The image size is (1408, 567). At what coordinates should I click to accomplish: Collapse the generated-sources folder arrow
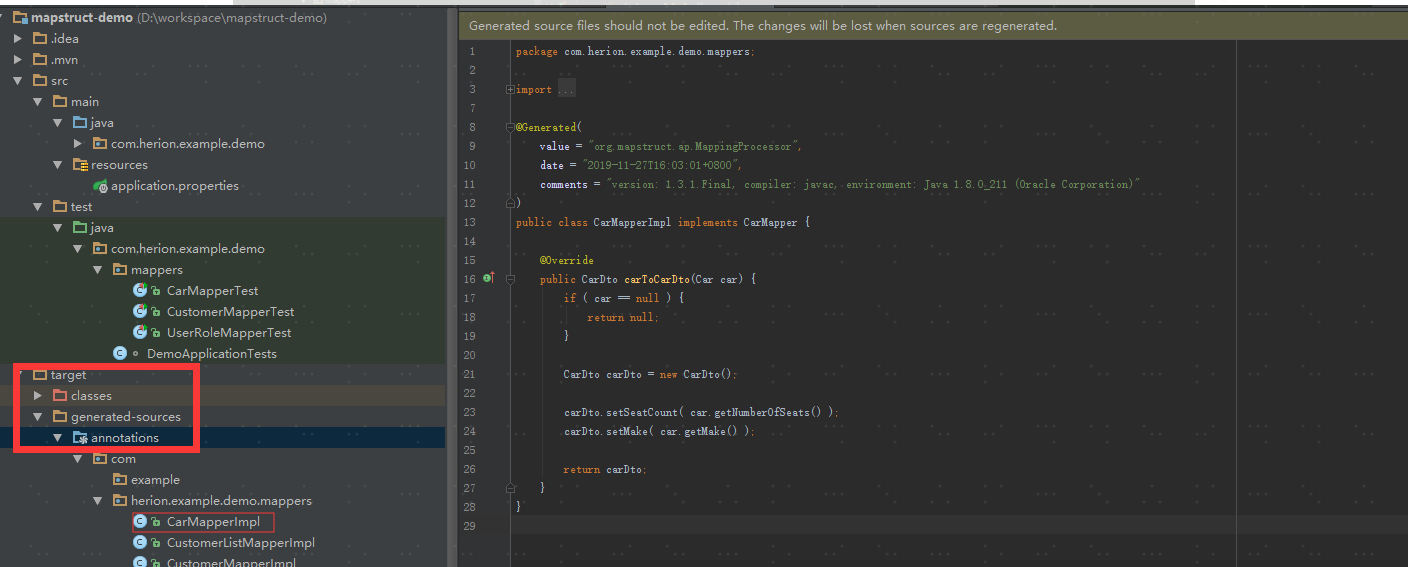(x=38, y=417)
